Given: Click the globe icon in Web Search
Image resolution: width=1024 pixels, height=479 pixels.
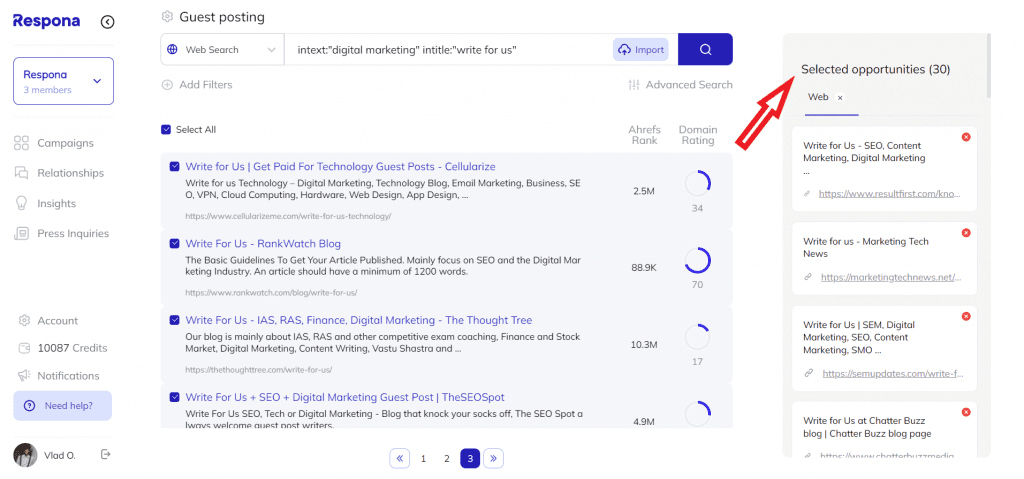Looking at the screenshot, I should tap(172, 50).
